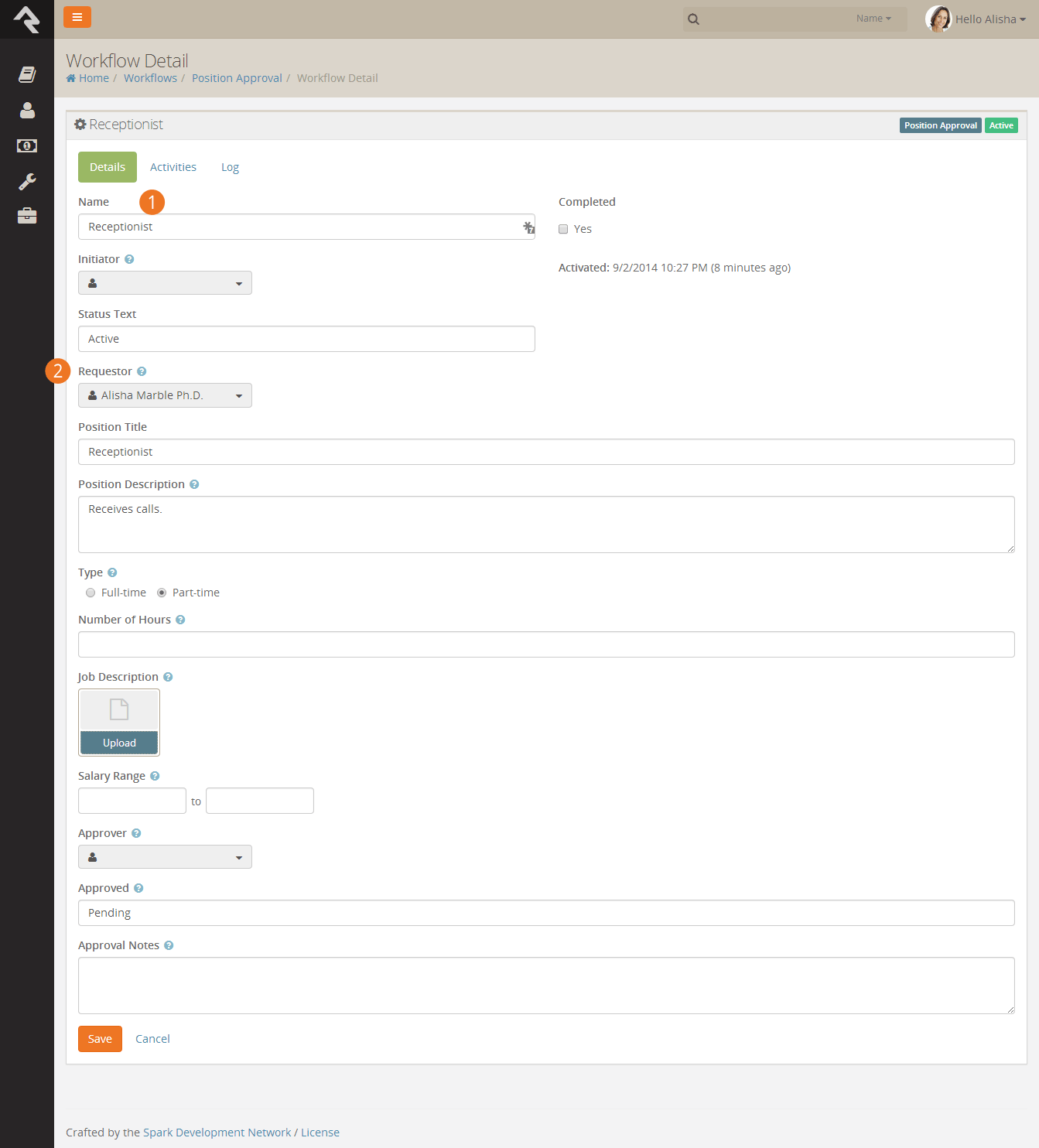Click the Save button
This screenshot has height=1148, width=1039.
[x=100, y=1039]
